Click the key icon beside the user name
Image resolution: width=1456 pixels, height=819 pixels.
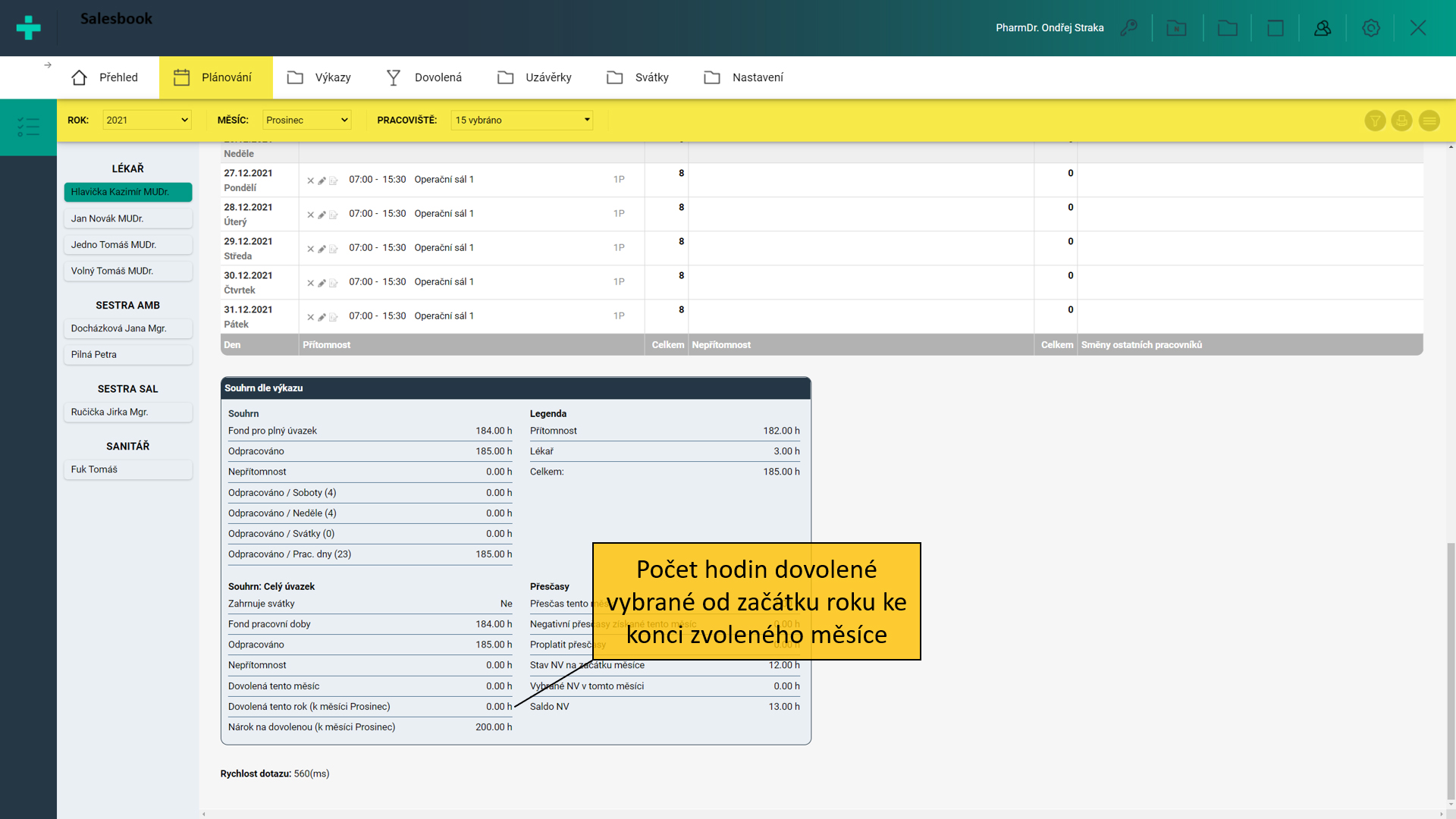point(1128,28)
